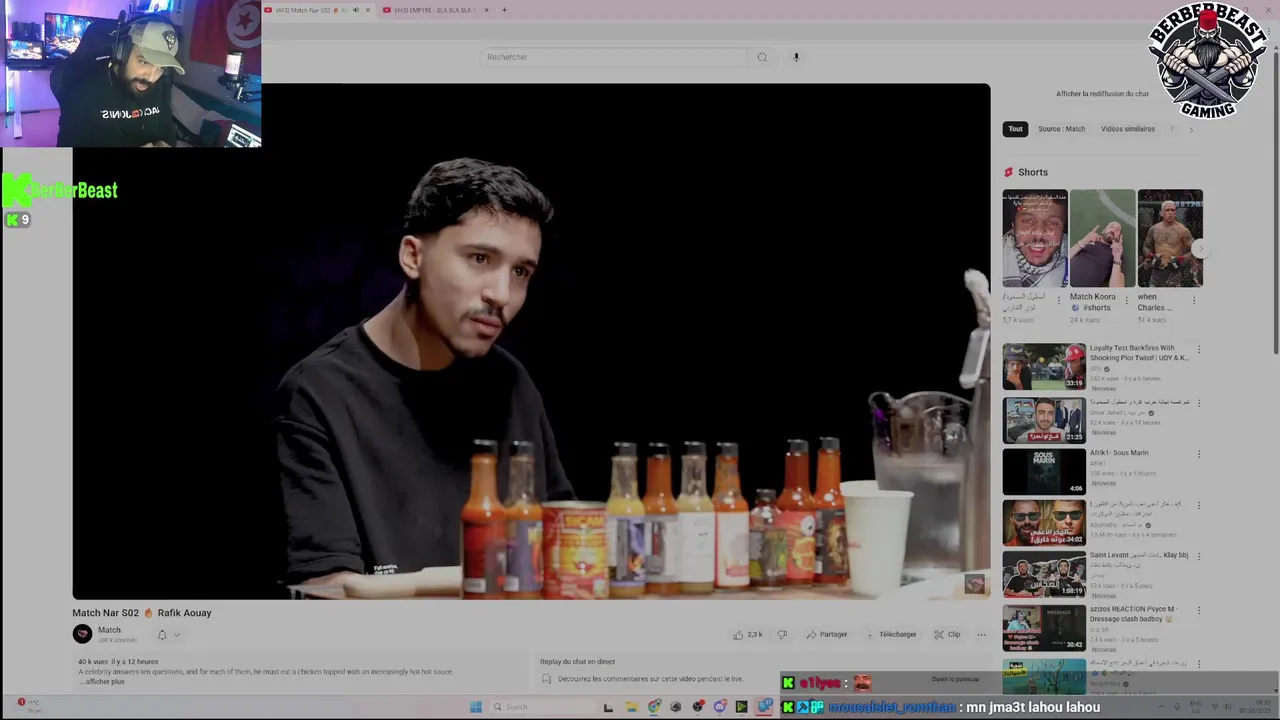Open the Windows Start button

click(x=476, y=707)
